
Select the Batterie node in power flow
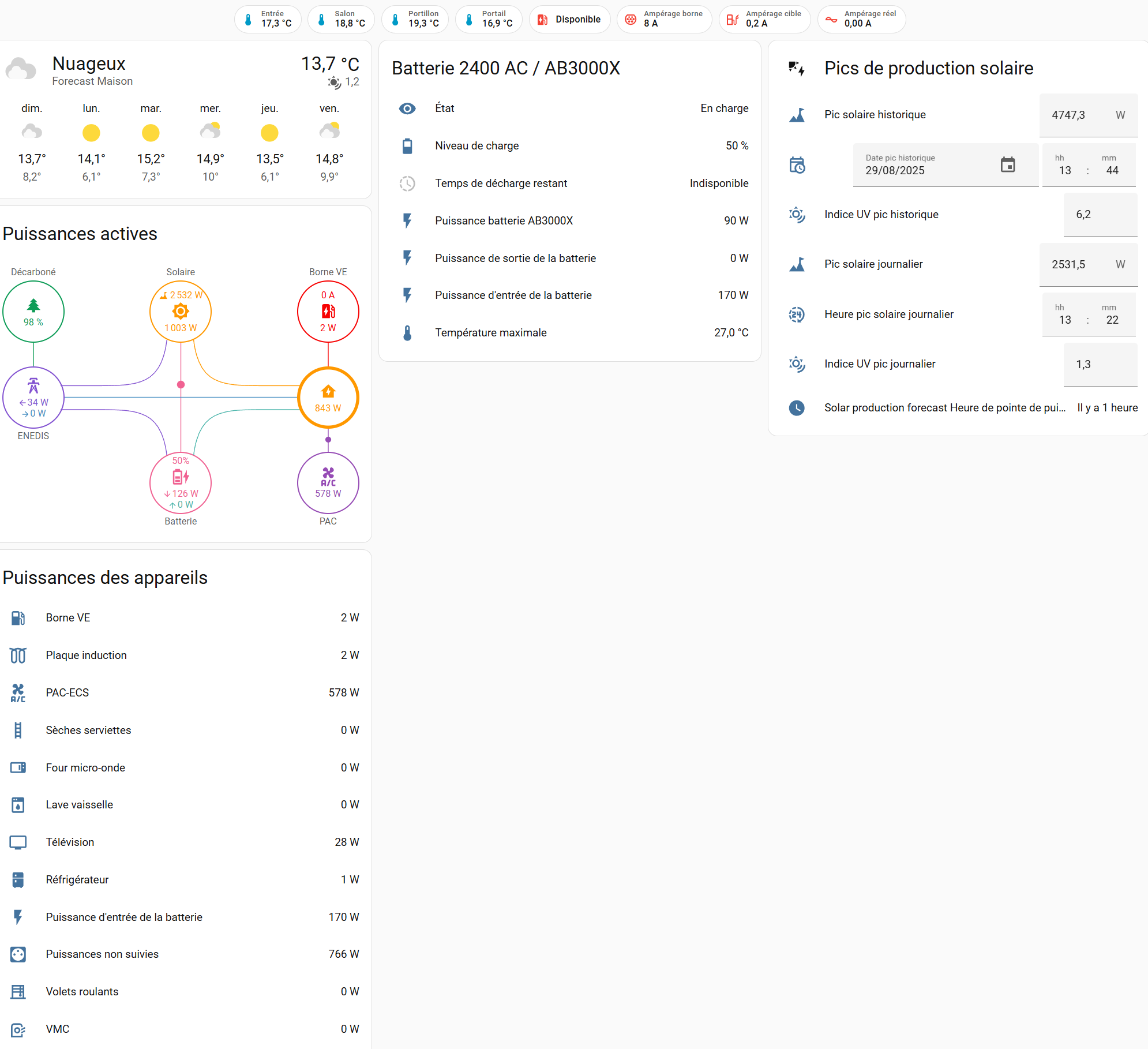[x=181, y=482]
